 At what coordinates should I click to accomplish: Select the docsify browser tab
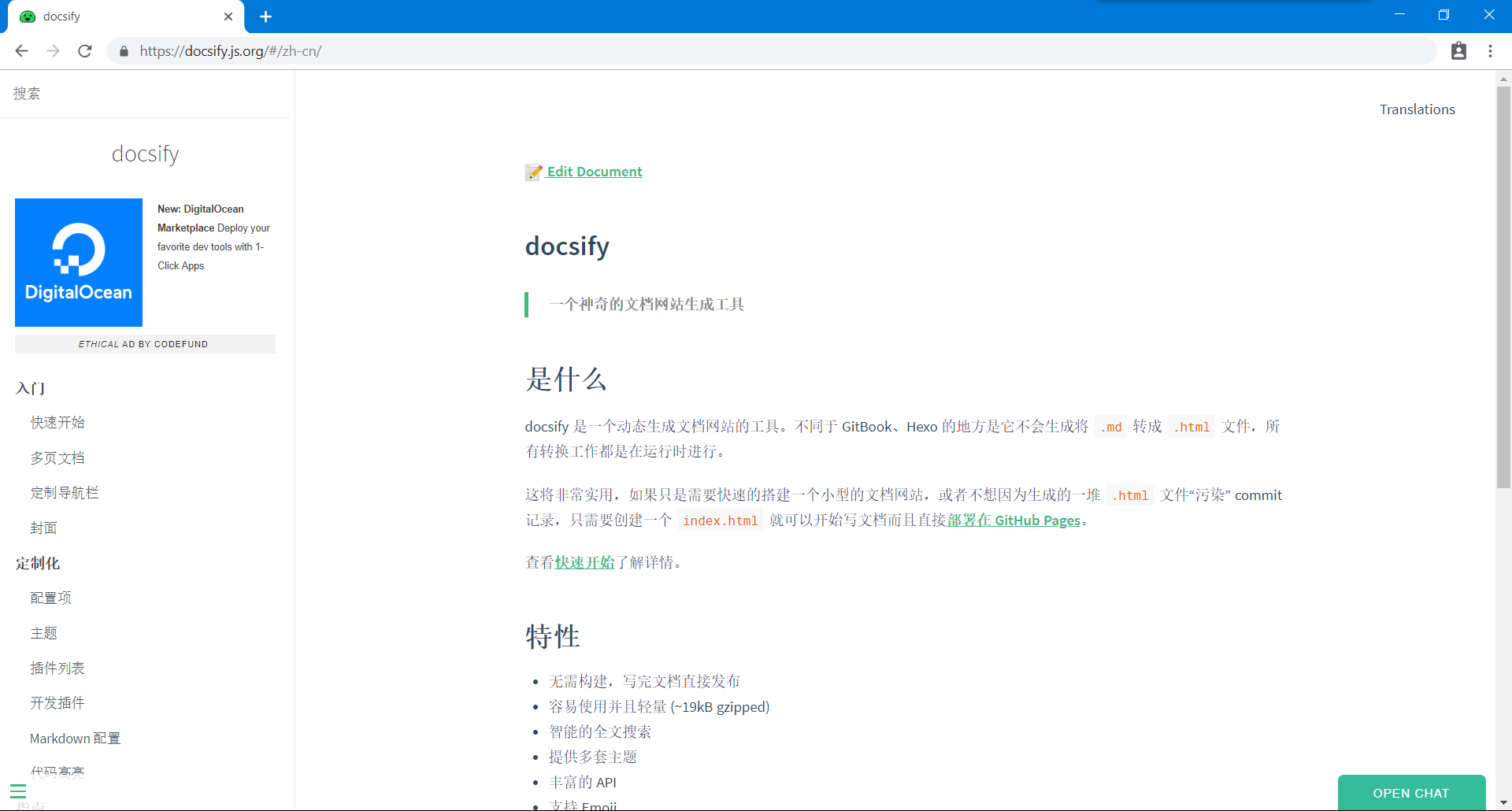tap(126, 17)
